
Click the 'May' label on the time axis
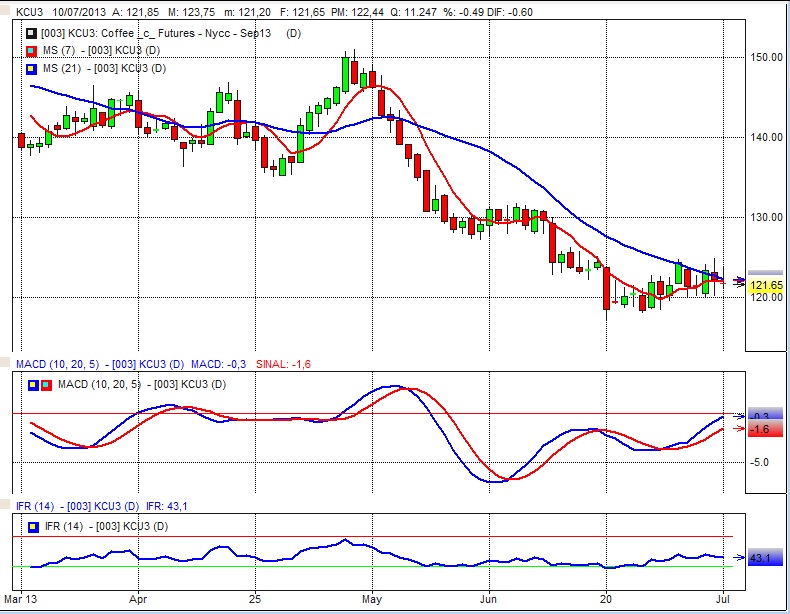373,602
